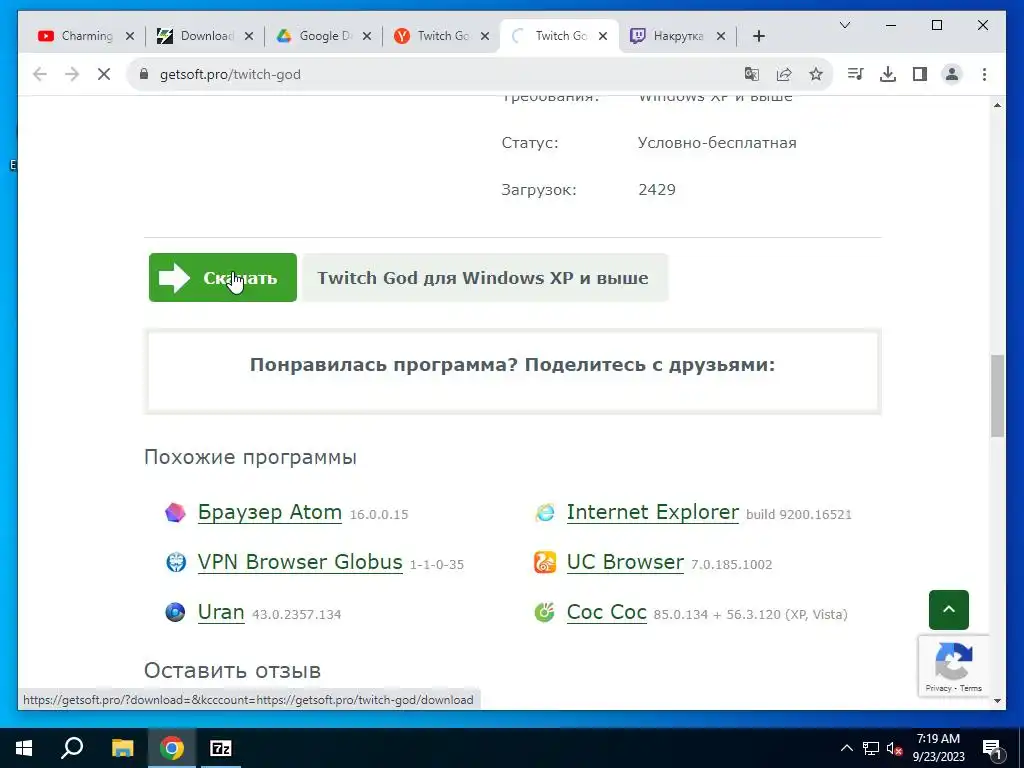Open the VPN Browser Globus link
Viewport: 1024px width, 768px height.
point(300,562)
